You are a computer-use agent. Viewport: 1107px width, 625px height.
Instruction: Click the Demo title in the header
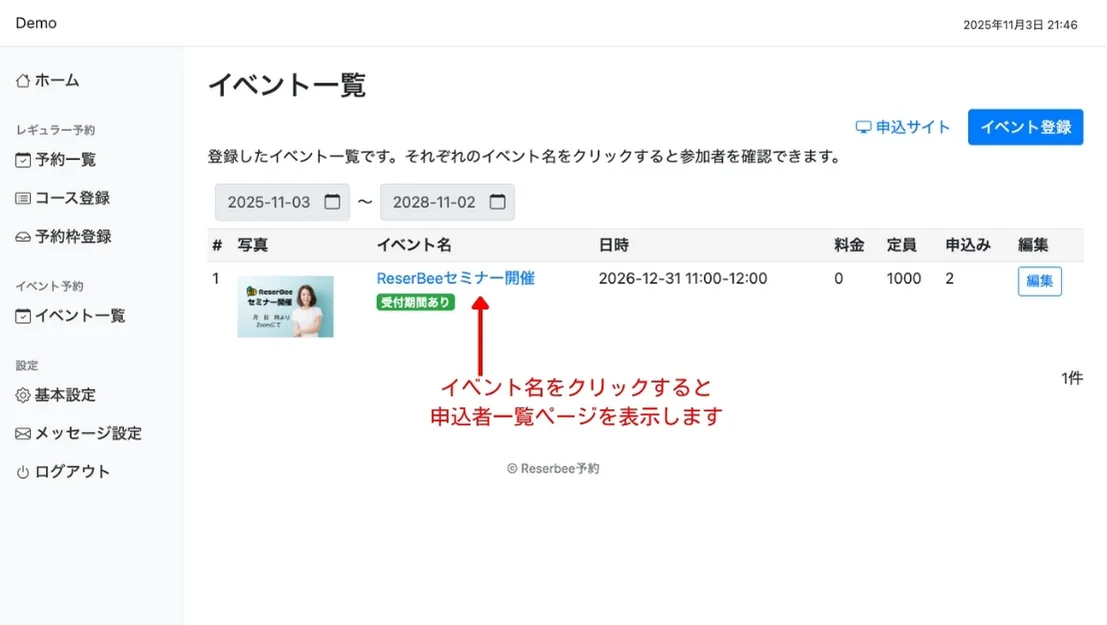click(36, 23)
